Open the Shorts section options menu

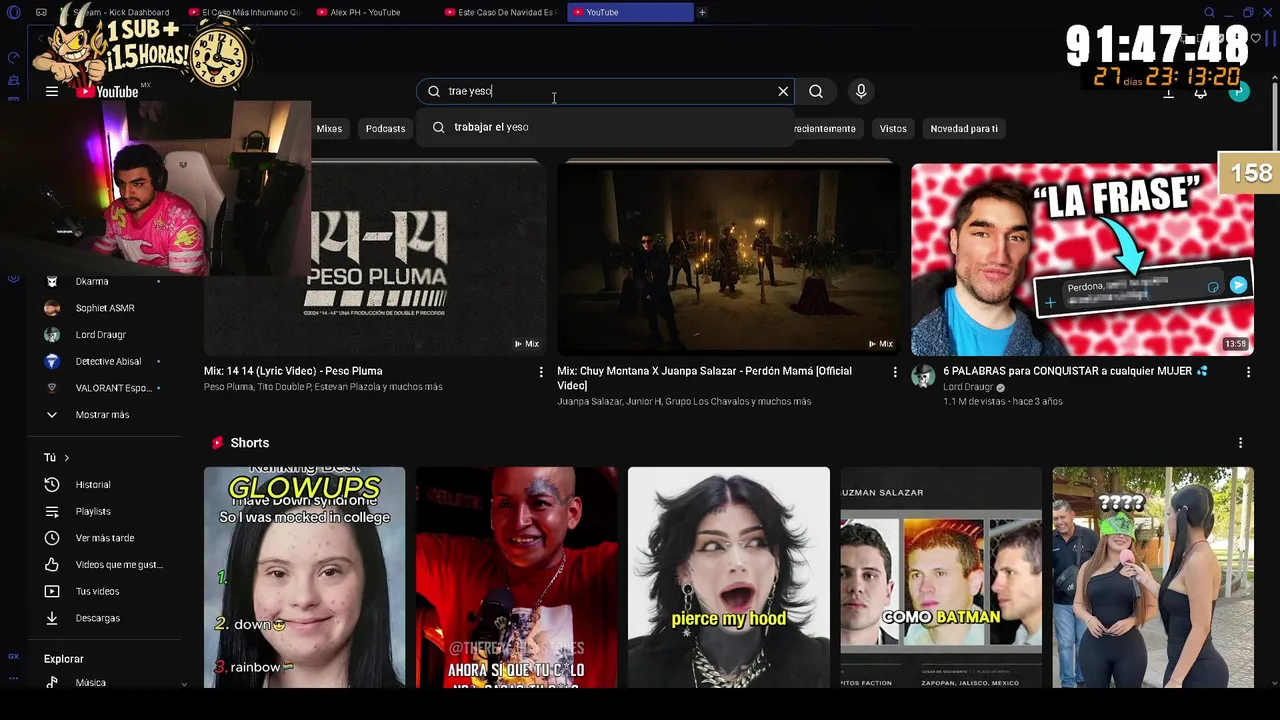coord(1240,443)
